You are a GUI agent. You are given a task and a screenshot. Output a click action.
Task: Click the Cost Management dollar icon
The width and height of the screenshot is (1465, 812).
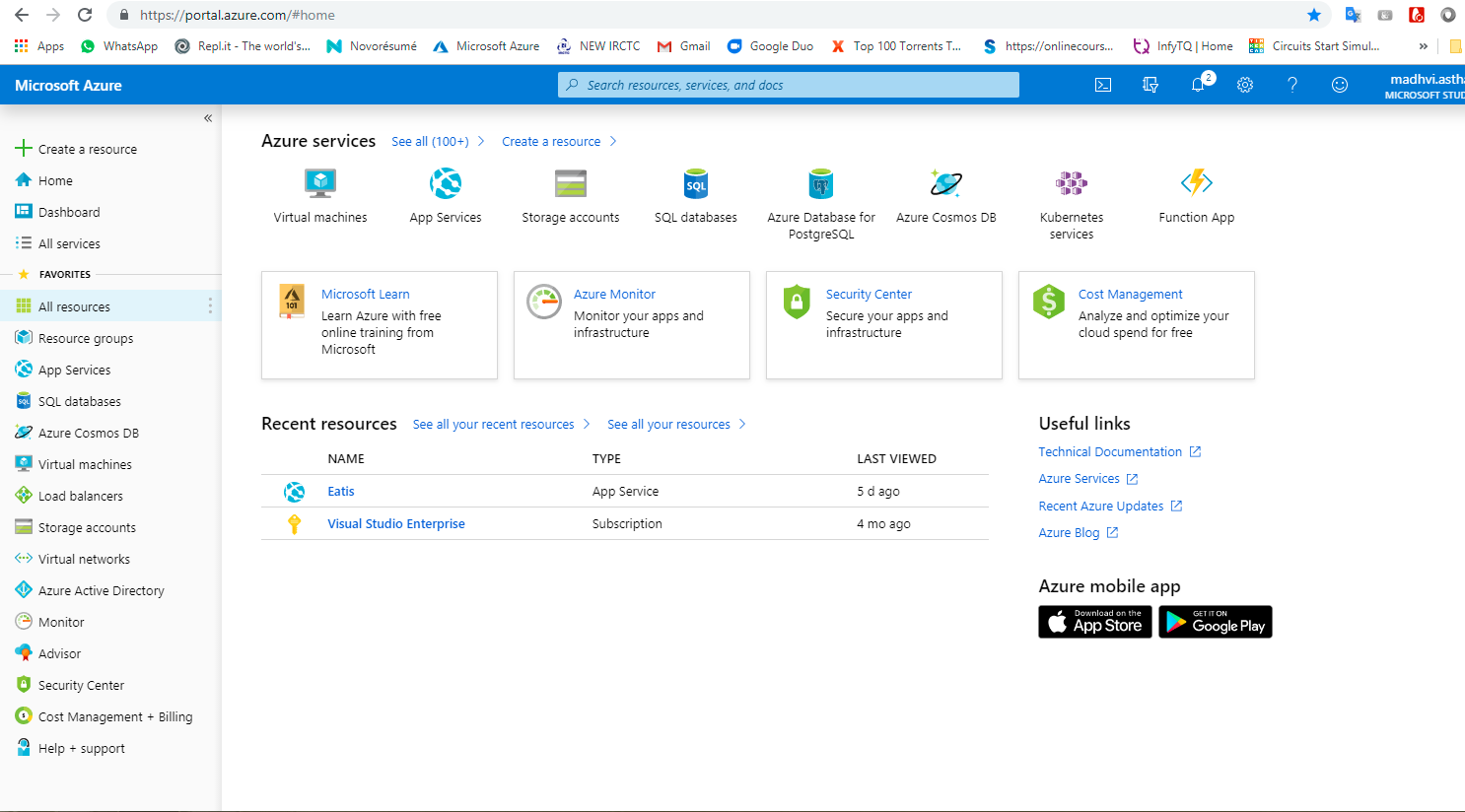click(x=1049, y=302)
